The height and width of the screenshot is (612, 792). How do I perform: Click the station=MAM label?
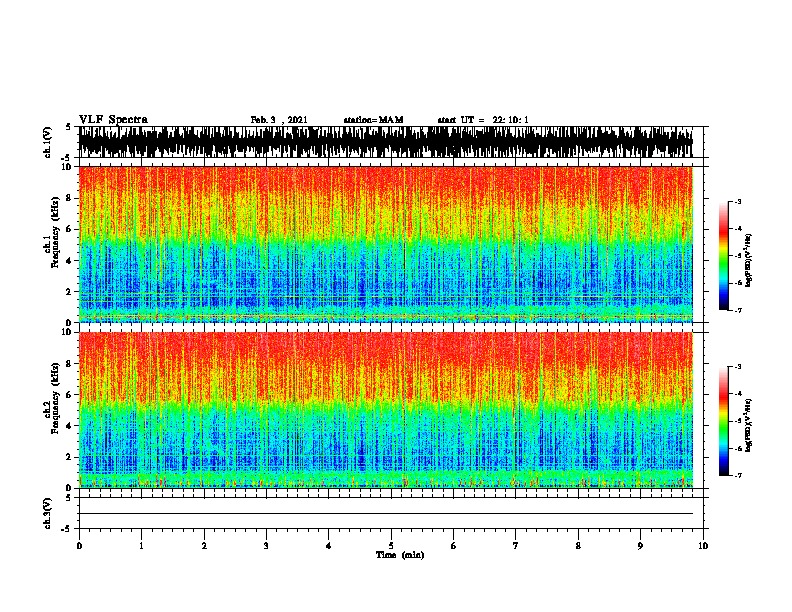373,120
